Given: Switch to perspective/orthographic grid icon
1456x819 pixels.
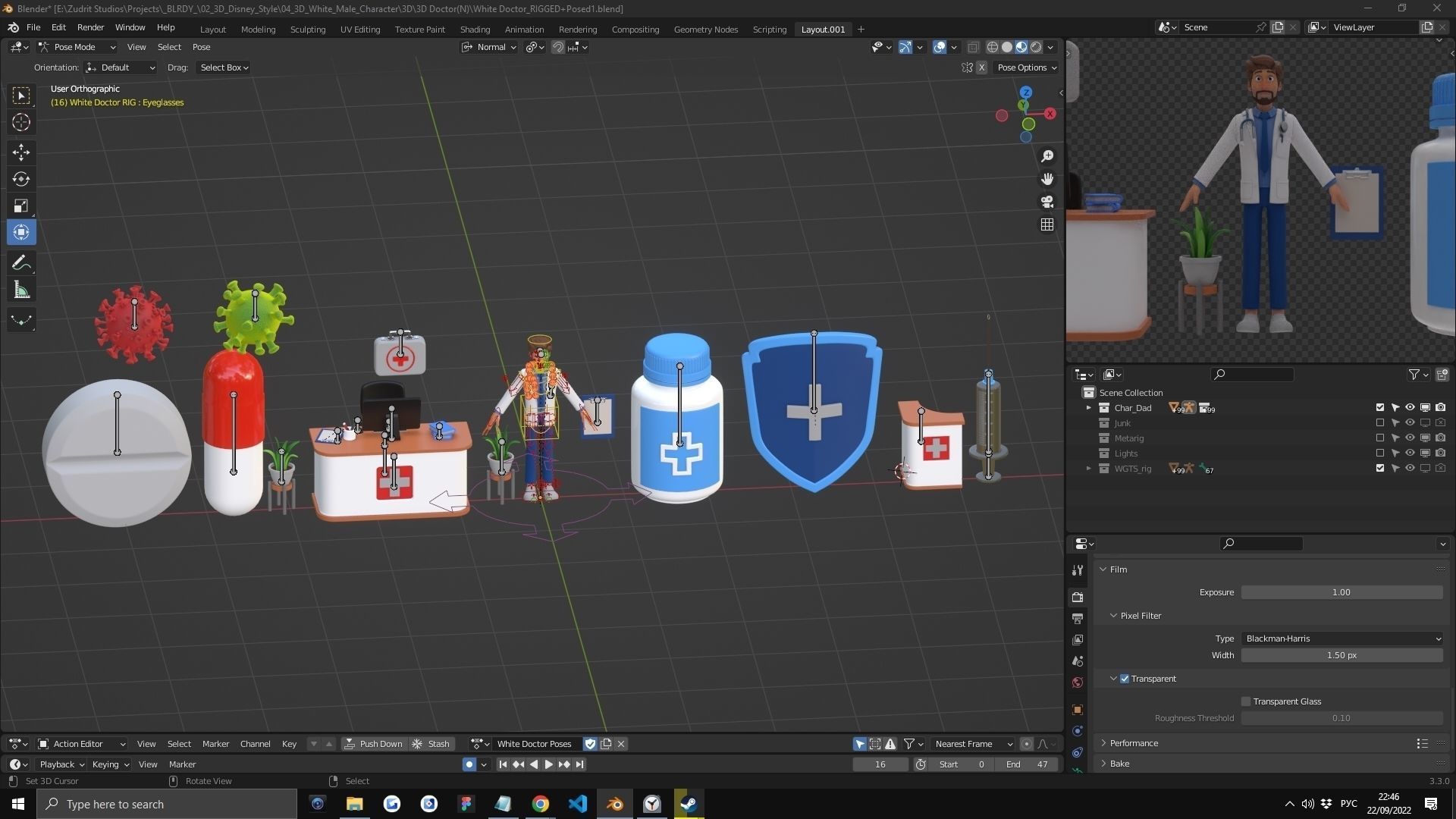Looking at the screenshot, I should (x=1047, y=224).
